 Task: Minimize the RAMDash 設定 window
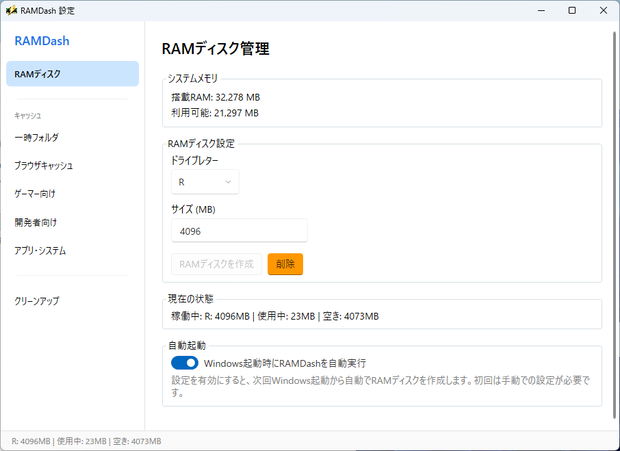click(541, 11)
